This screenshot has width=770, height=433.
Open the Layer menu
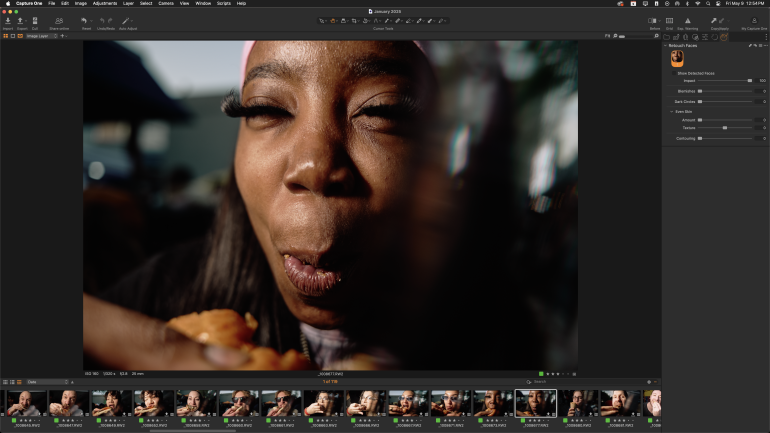tap(128, 3)
